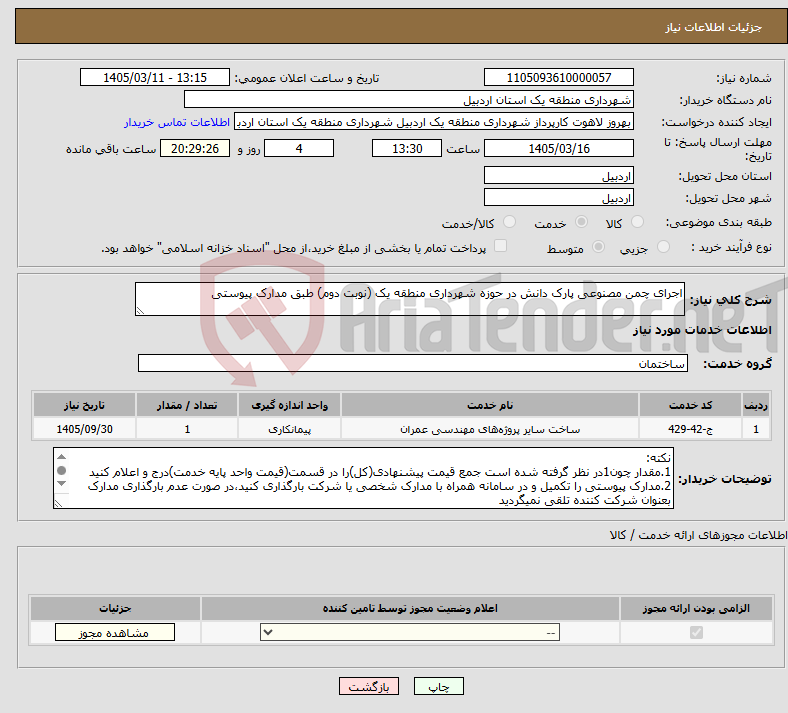Viewport: 788px width, 713px height.
Task: Click the جزئیات column header
Action: click(115, 608)
